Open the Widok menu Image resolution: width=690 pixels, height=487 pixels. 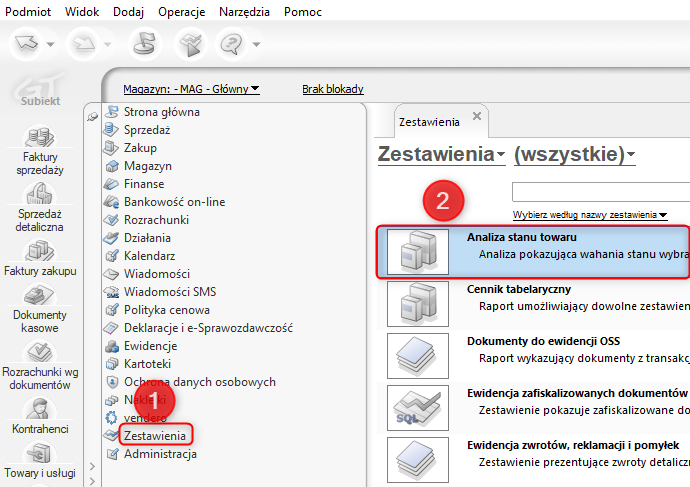tap(82, 11)
